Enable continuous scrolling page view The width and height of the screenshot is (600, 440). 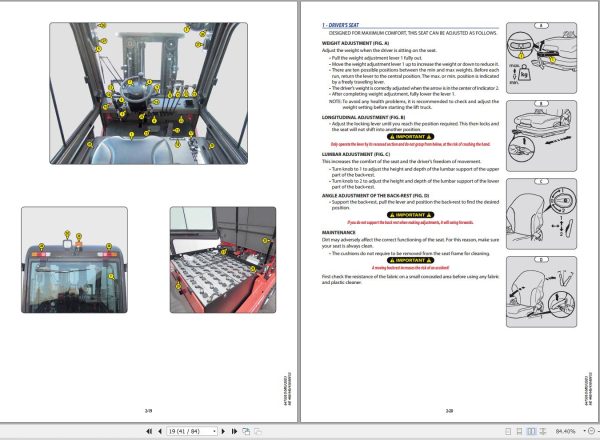[x=519, y=431]
